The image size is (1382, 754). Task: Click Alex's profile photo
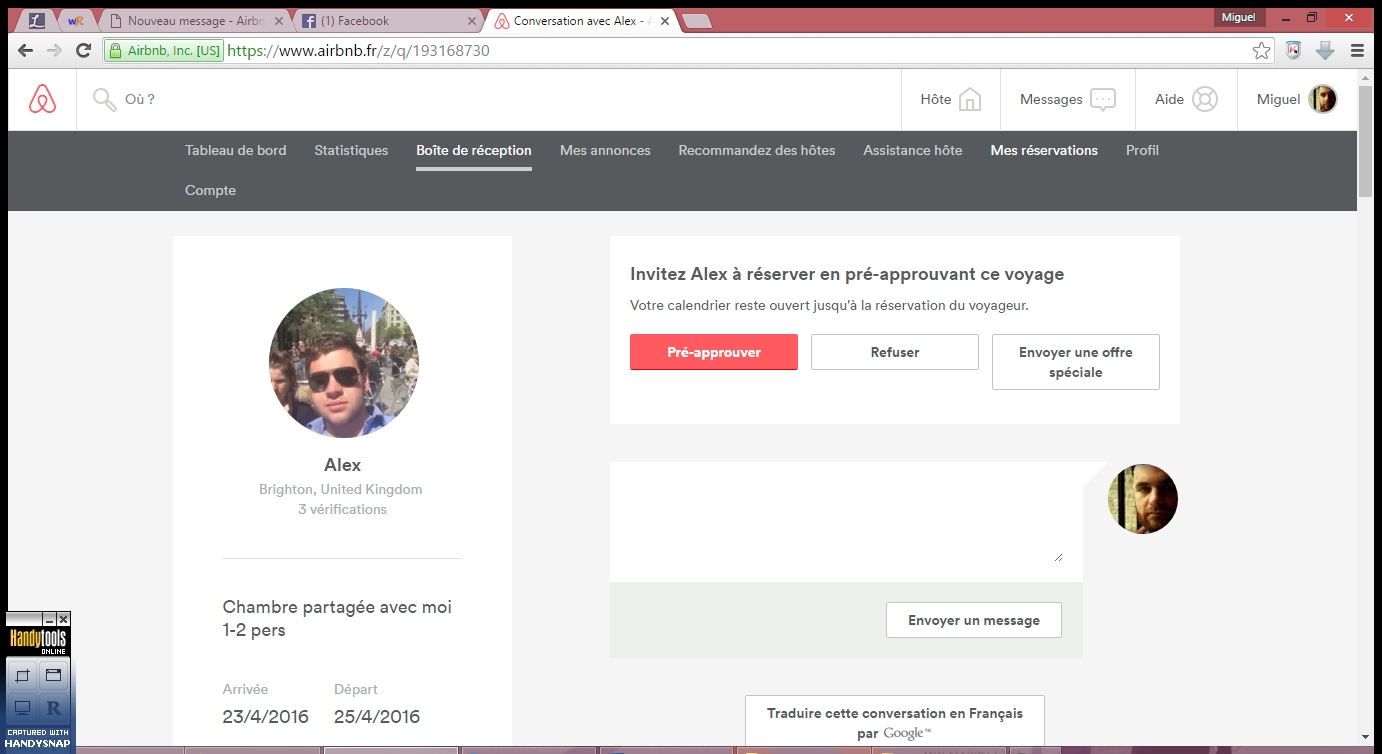(343, 363)
